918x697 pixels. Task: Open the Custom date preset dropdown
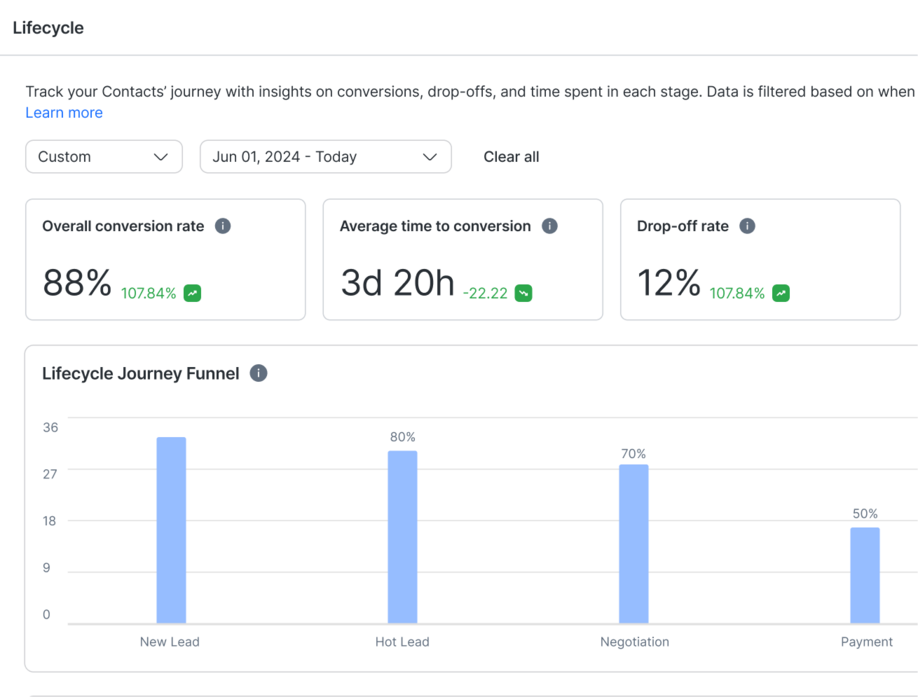pos(103,157)
